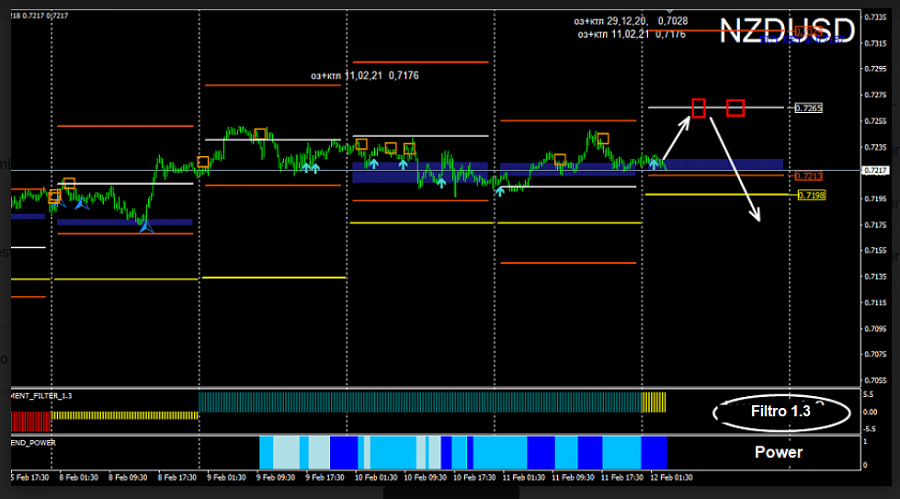Click the orange square marker at the 9 Feb high

260,134
